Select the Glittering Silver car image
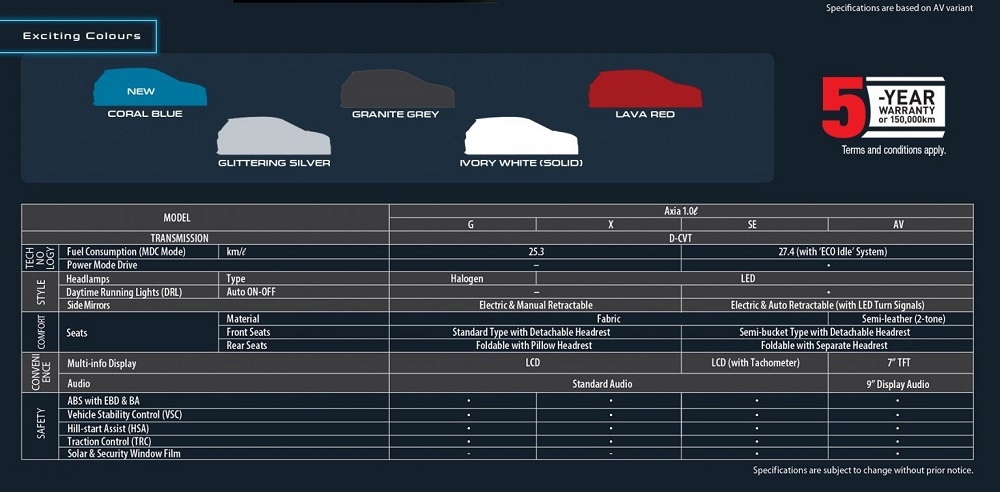This screenshot has height=492, width=1000. pos(273,136)
